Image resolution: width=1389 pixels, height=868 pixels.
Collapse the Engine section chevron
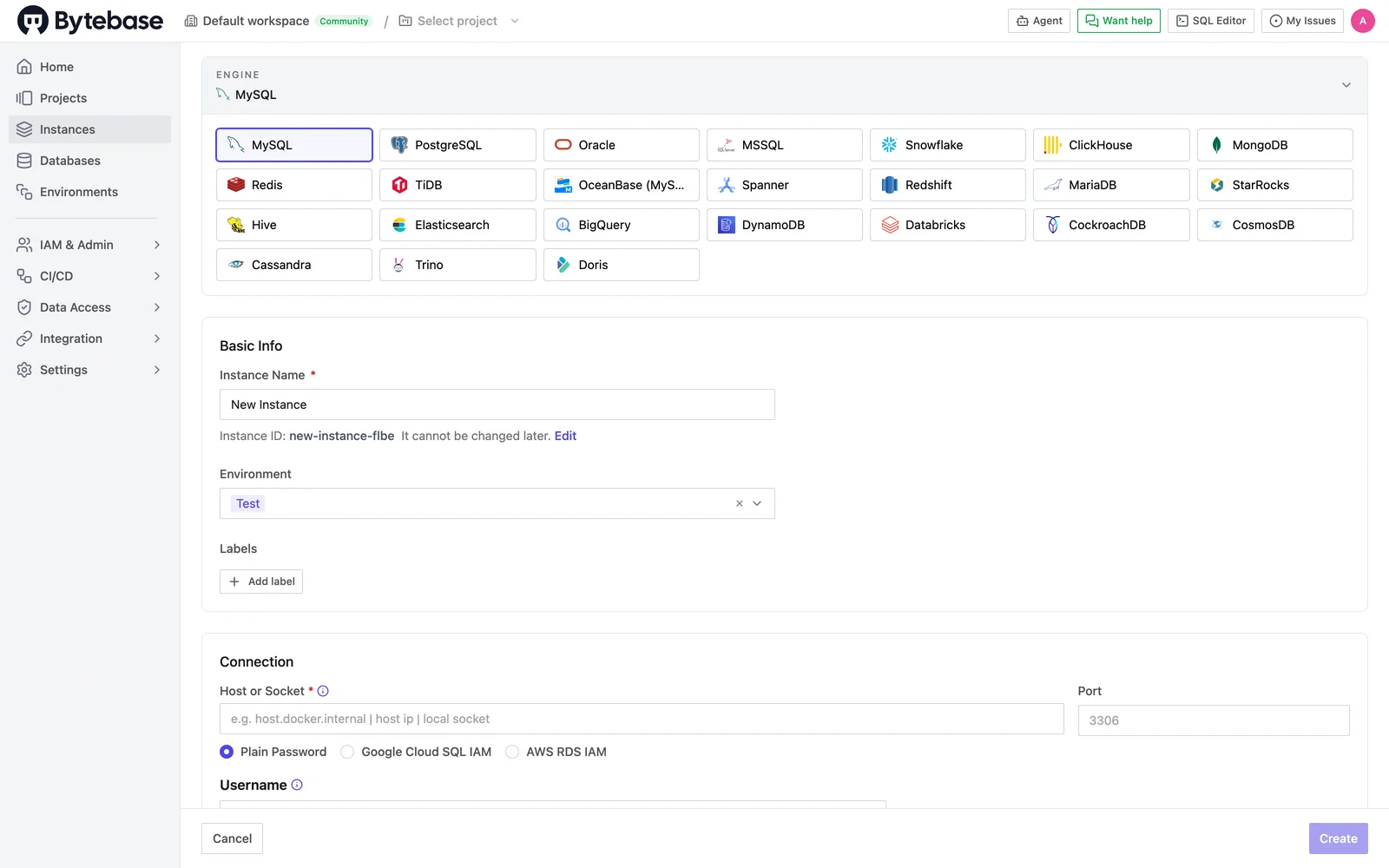tap(1346, 85)
